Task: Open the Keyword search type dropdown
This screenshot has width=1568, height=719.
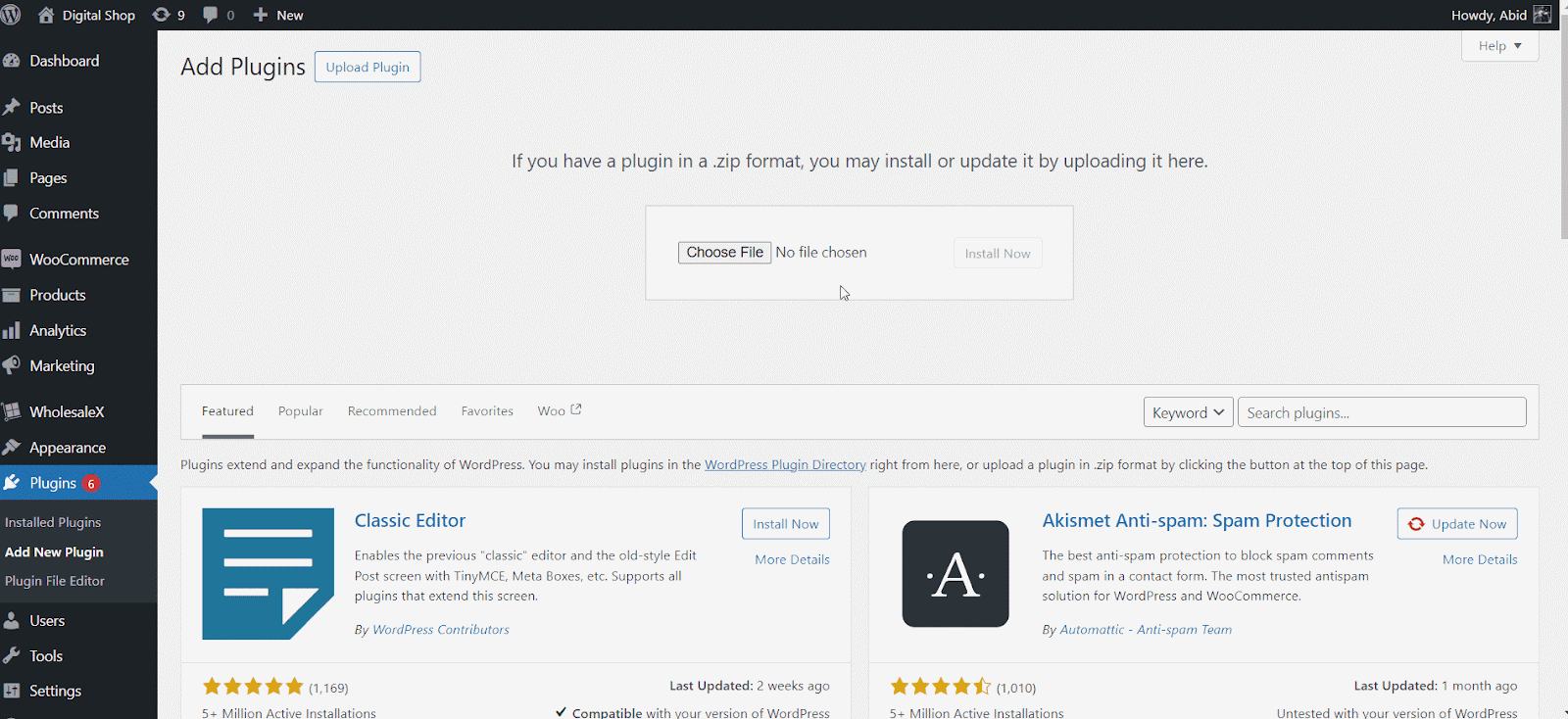Action: 1189,412
